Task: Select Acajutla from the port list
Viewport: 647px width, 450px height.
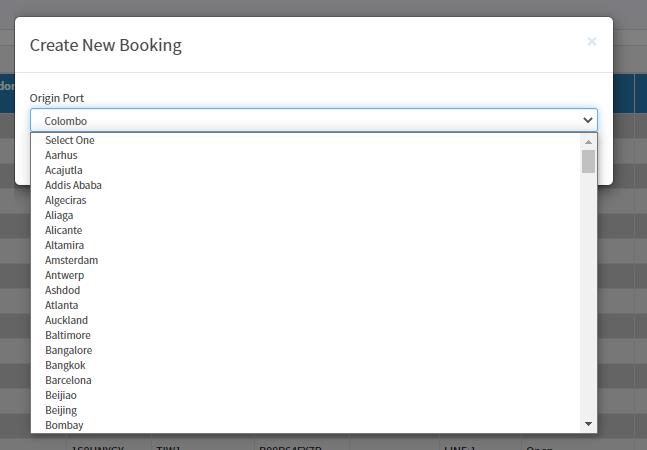Action: tap(306, 170)
